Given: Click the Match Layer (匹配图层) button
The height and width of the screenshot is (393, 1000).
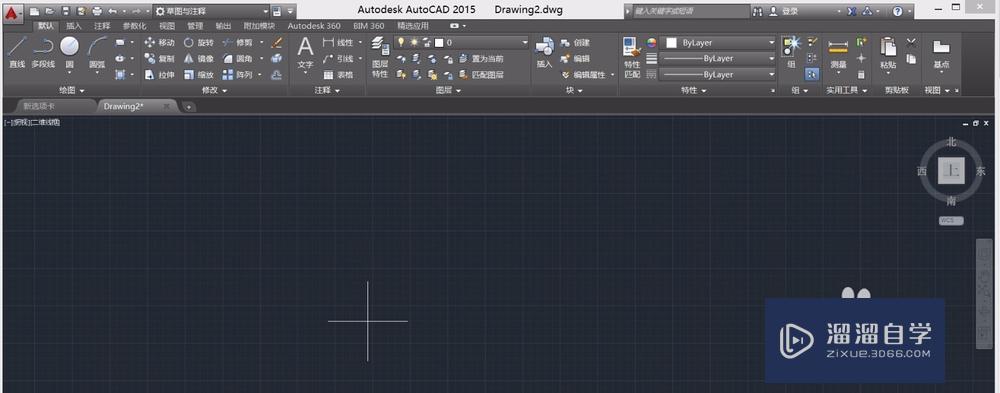Looking at the screenshot, I should coord(482,74).
